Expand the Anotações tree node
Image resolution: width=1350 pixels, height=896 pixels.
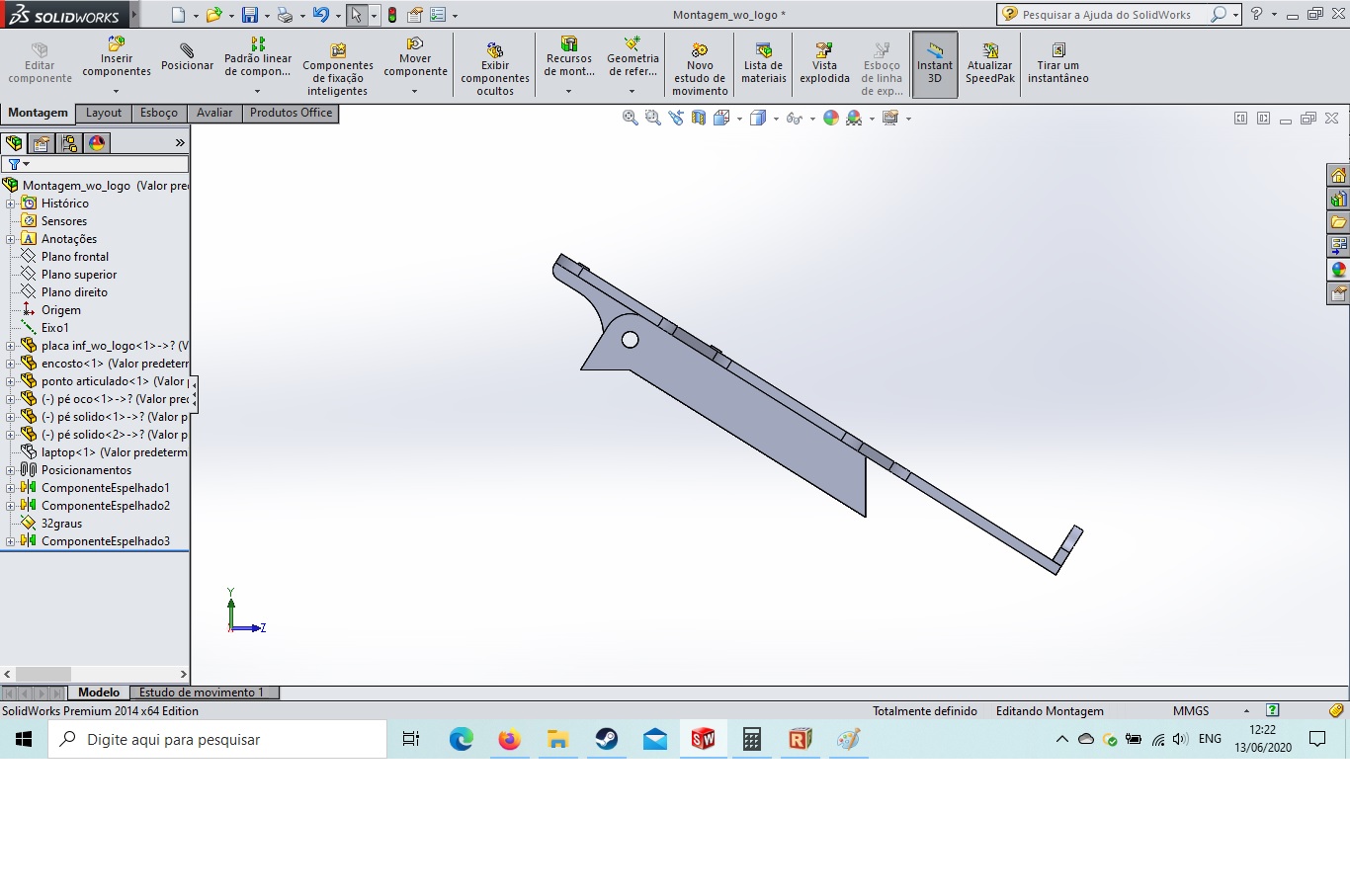click(10, 239)
